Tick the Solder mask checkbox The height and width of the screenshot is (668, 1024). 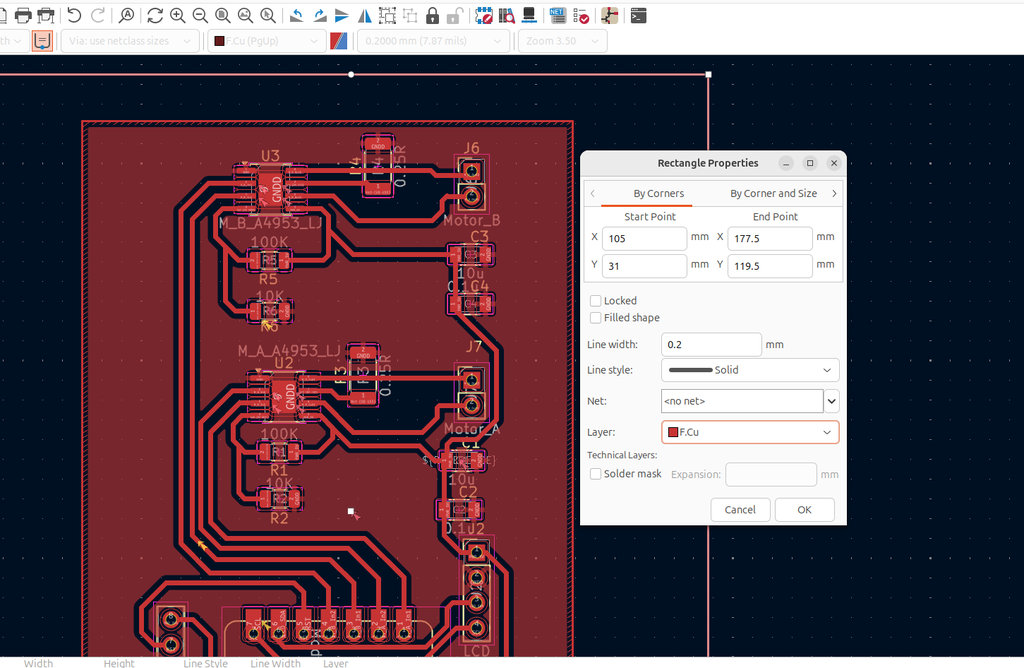pos(596,474)
